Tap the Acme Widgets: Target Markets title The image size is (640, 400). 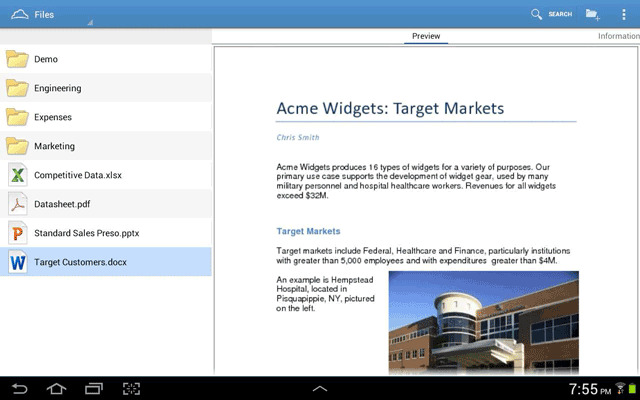(x=390, y=108)
